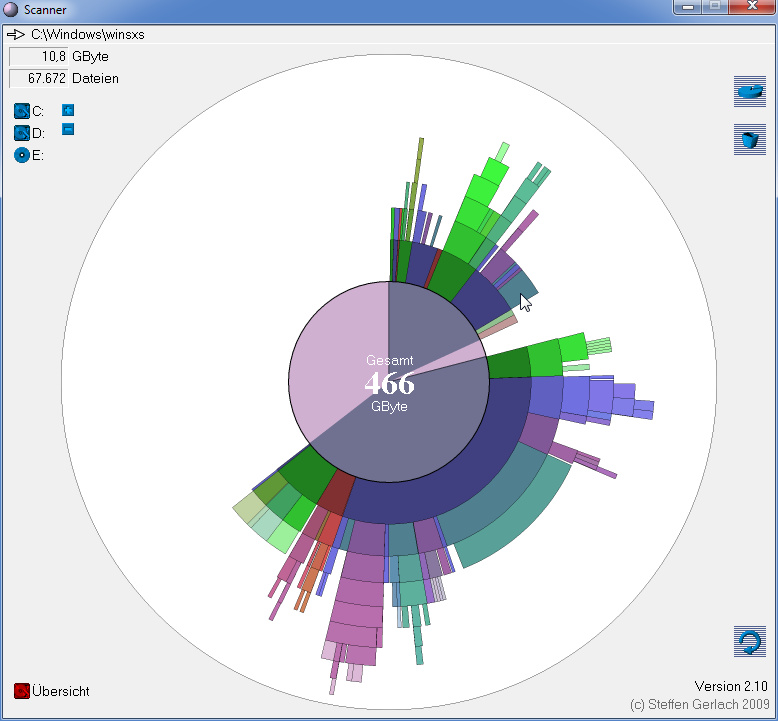Click the Scanner title bar sphere icon
The width and height of the screenshot is (778, 721).
12,10
